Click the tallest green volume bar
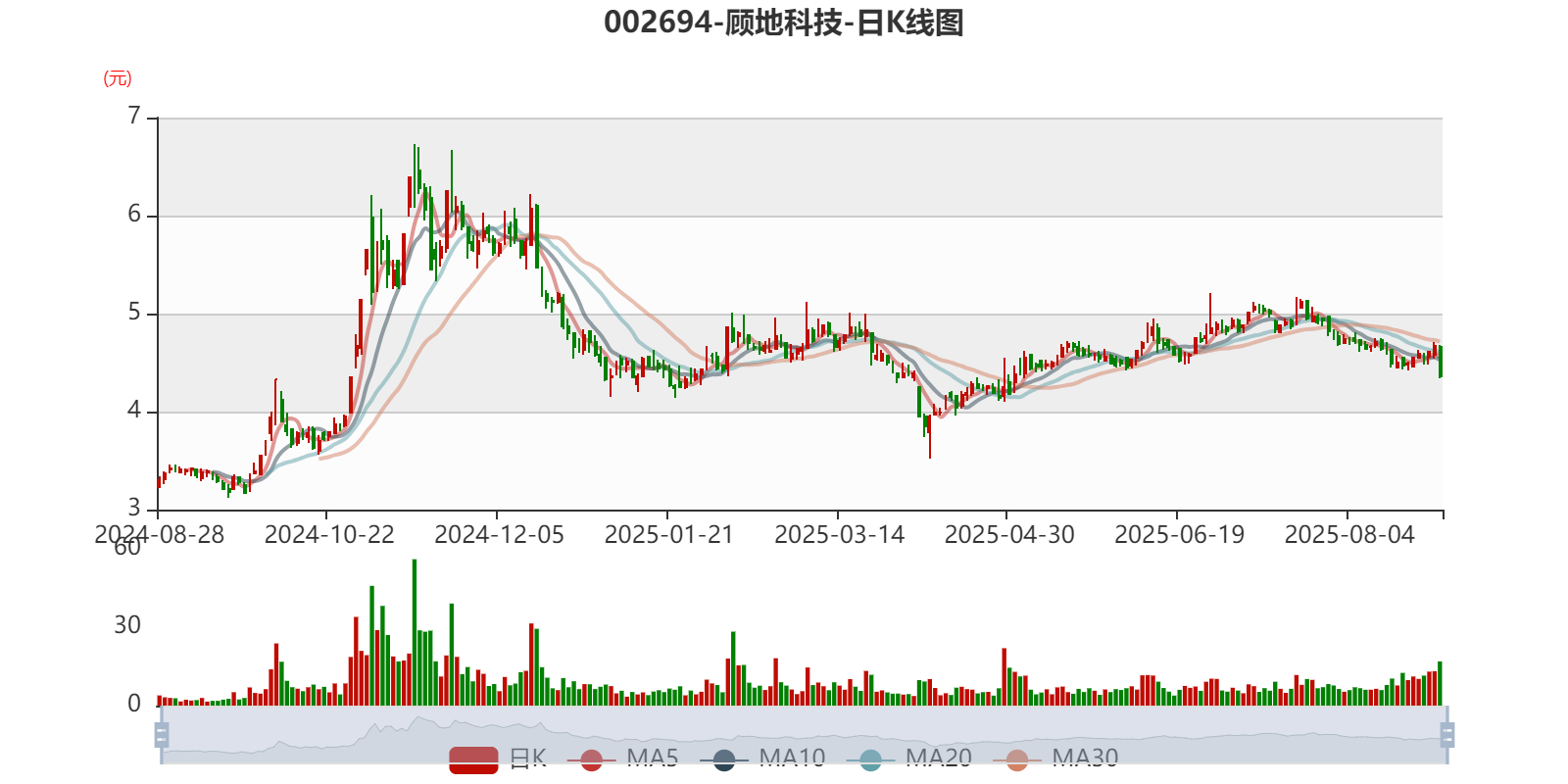 click(415, 632)
